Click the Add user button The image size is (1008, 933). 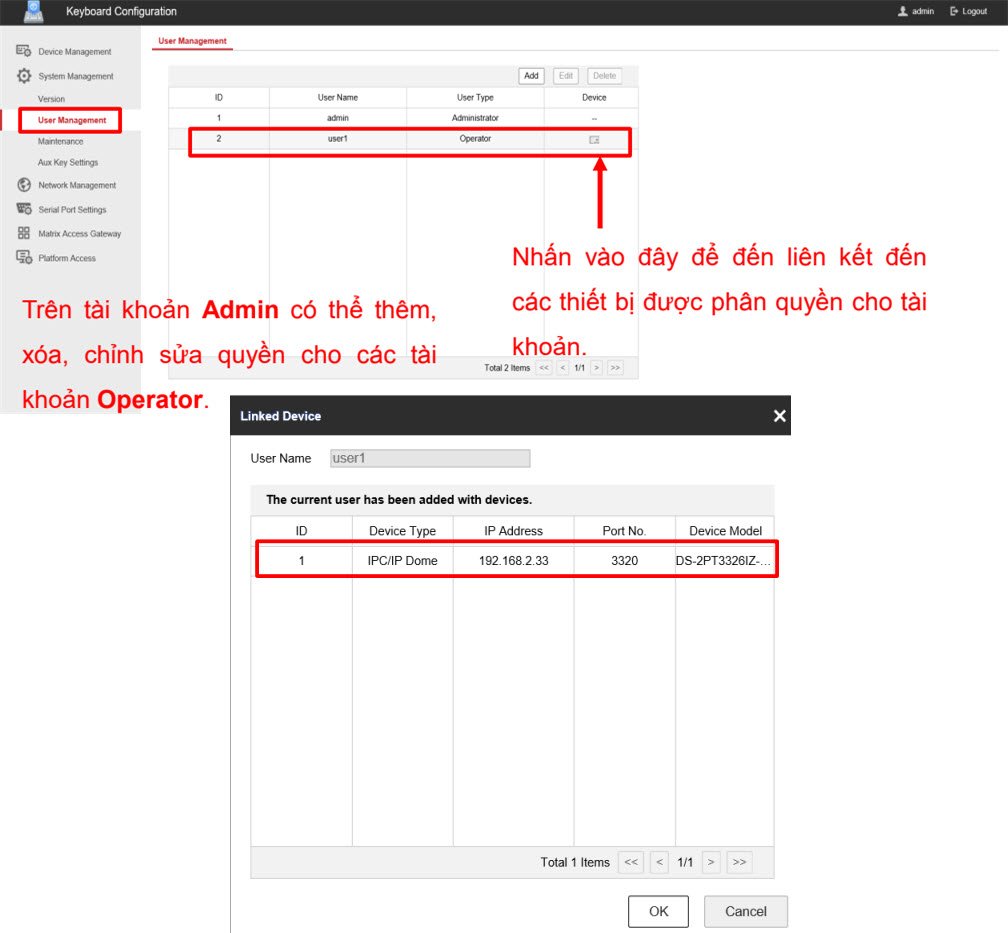(x=531, y=76)
